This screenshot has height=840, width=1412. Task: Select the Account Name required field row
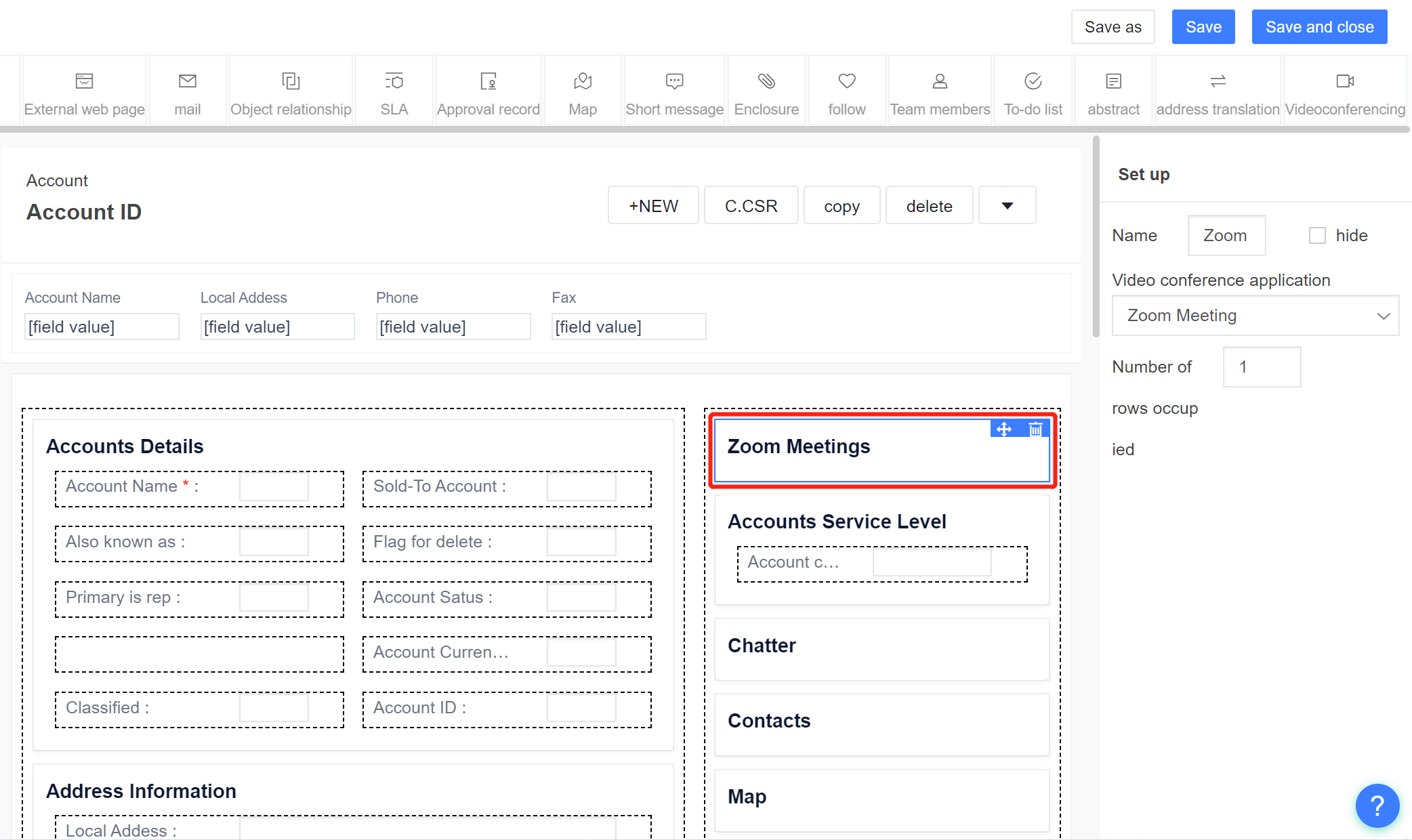[199, 489]
